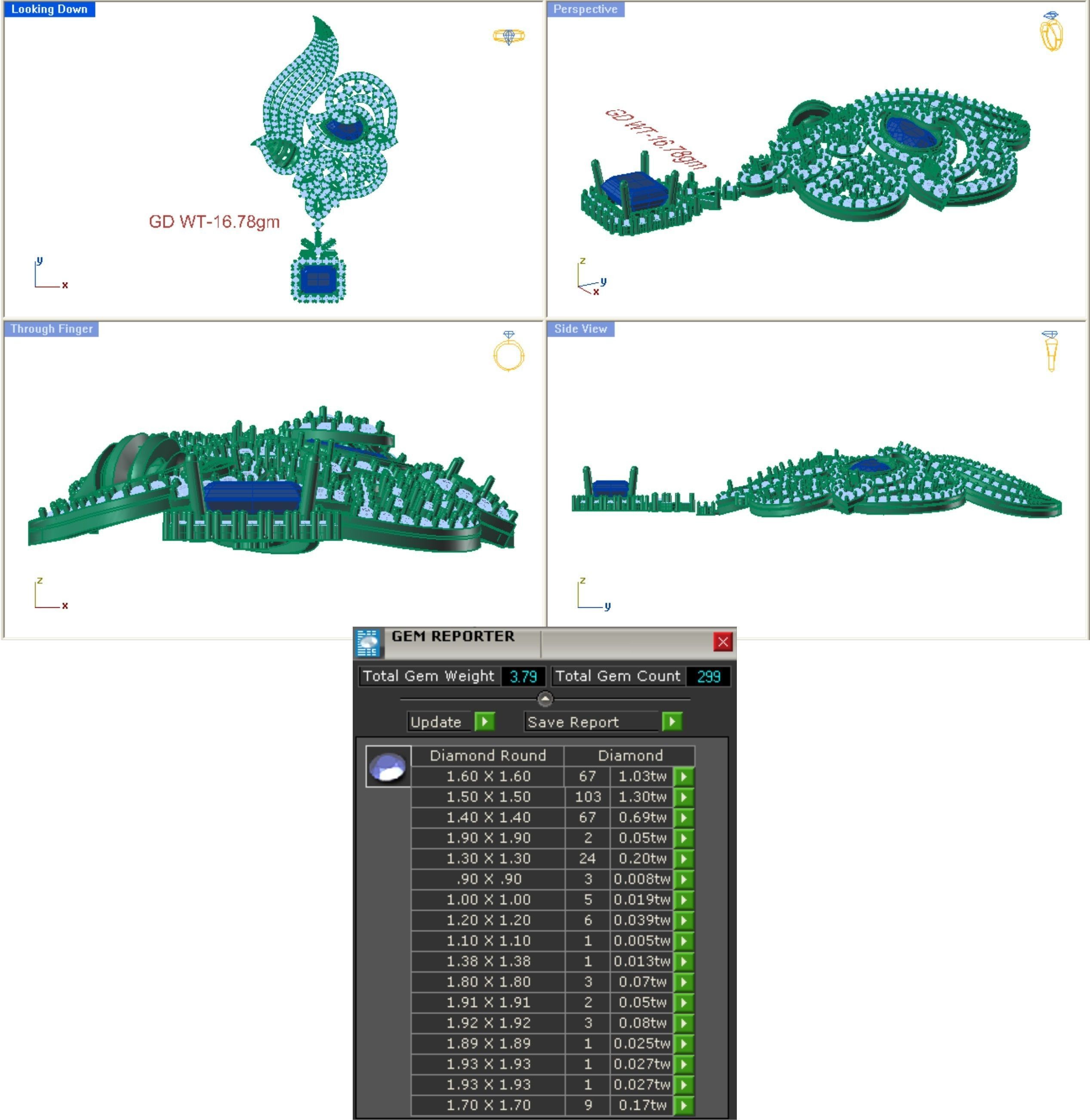Click the green arrow next to Update
Viewport: 1090px width, 1120px height.
click(484, 721)
